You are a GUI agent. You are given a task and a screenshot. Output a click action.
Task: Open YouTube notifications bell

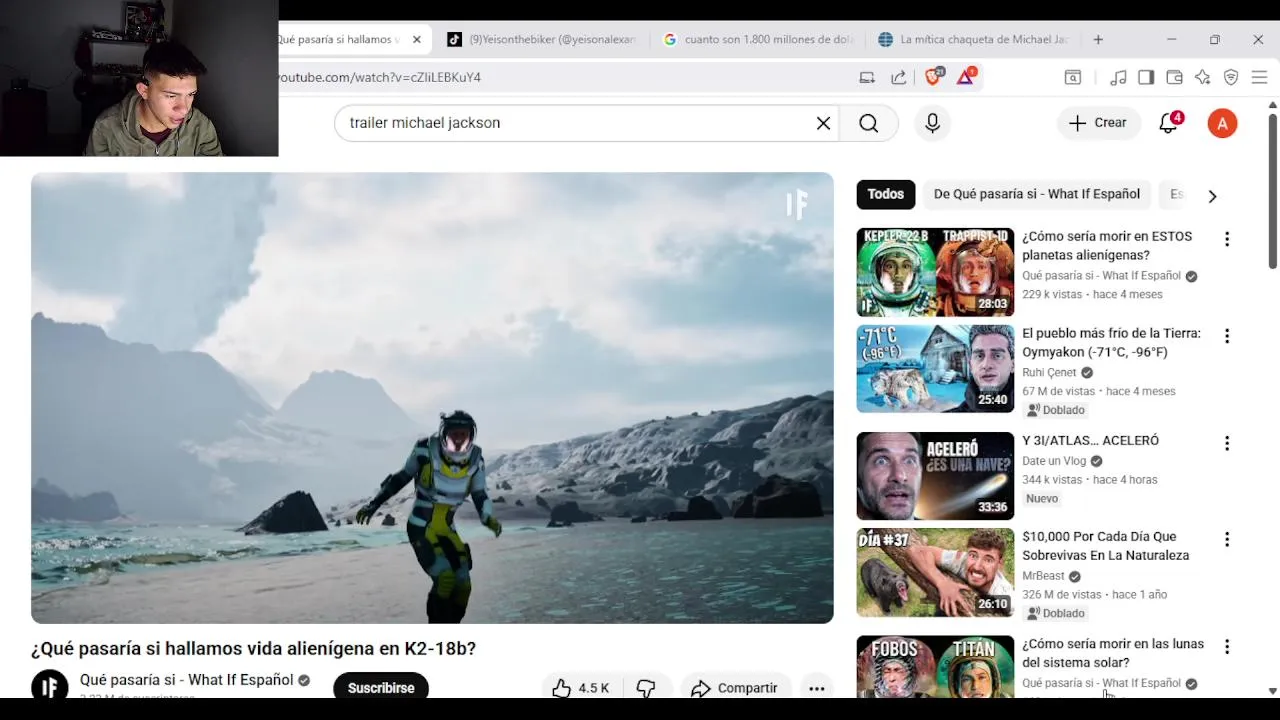click(1168, 123)
